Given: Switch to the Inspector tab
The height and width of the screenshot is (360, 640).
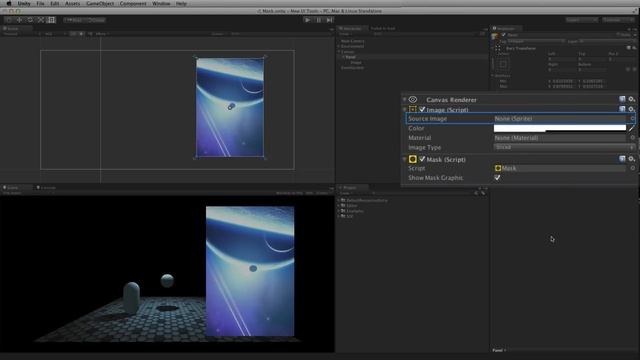Looking at the screenshot, I should (505, 29).
